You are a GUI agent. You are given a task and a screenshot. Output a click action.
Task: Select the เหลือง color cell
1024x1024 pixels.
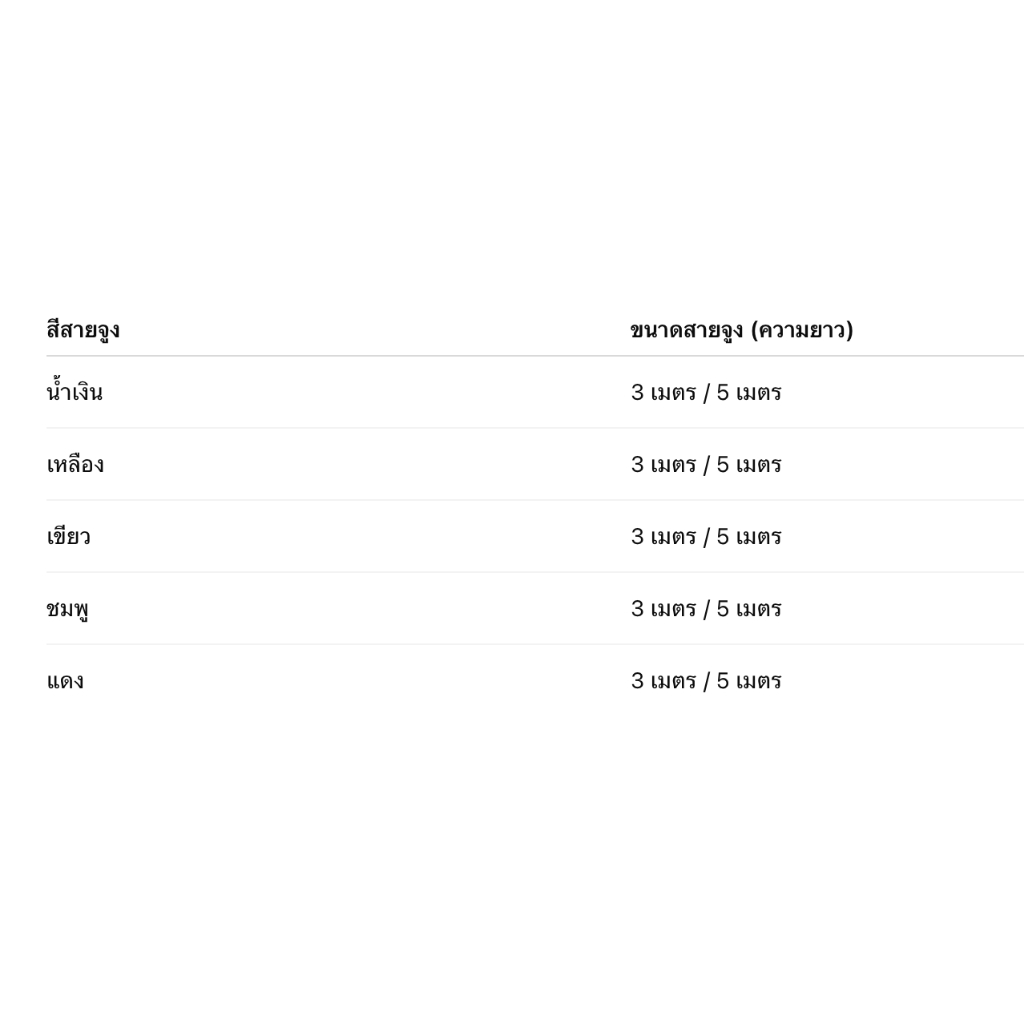point(75,465)
